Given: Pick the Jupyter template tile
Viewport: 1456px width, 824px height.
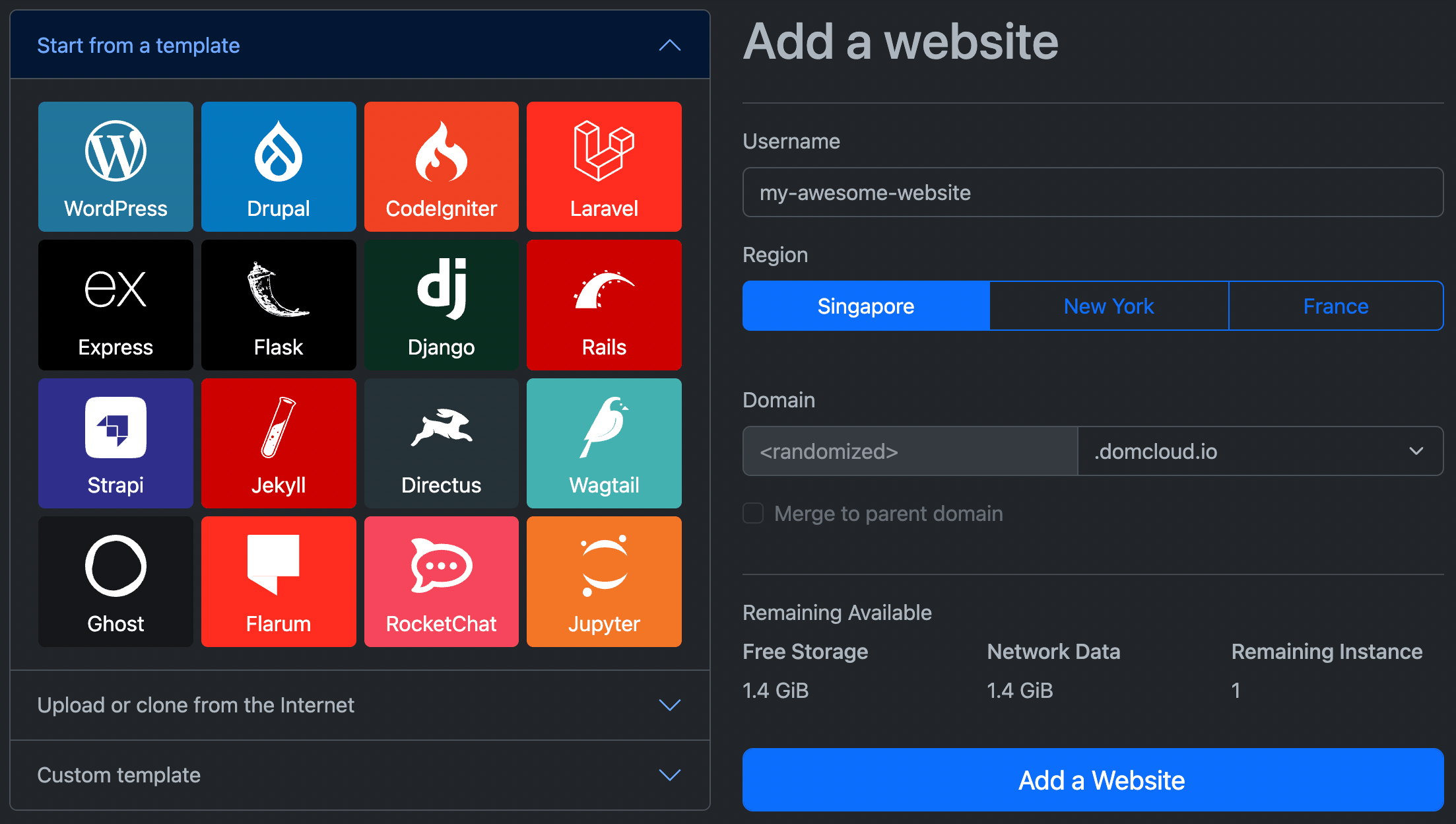Looking at the screenshot, I should click(x=604, y=582).
